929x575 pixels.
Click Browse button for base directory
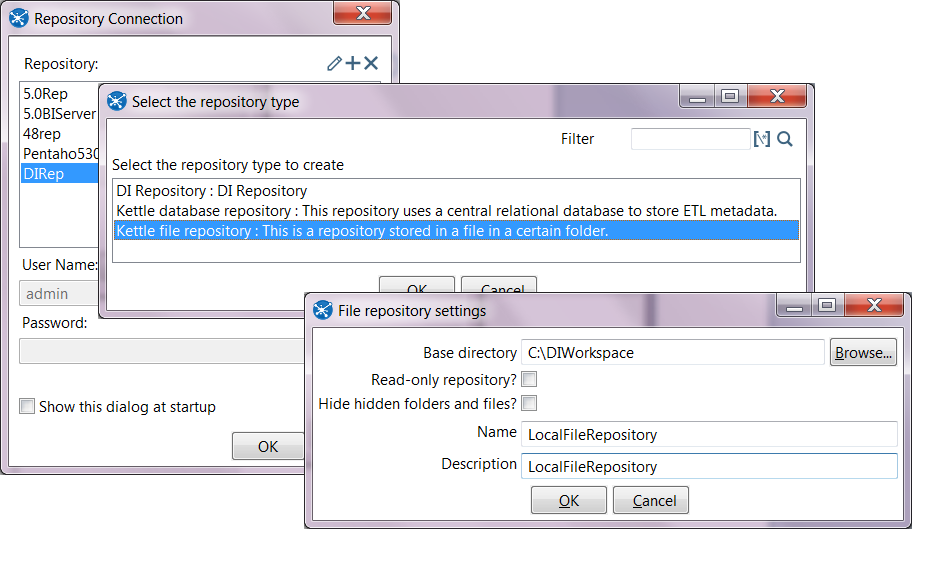click(x=863, y=352)
